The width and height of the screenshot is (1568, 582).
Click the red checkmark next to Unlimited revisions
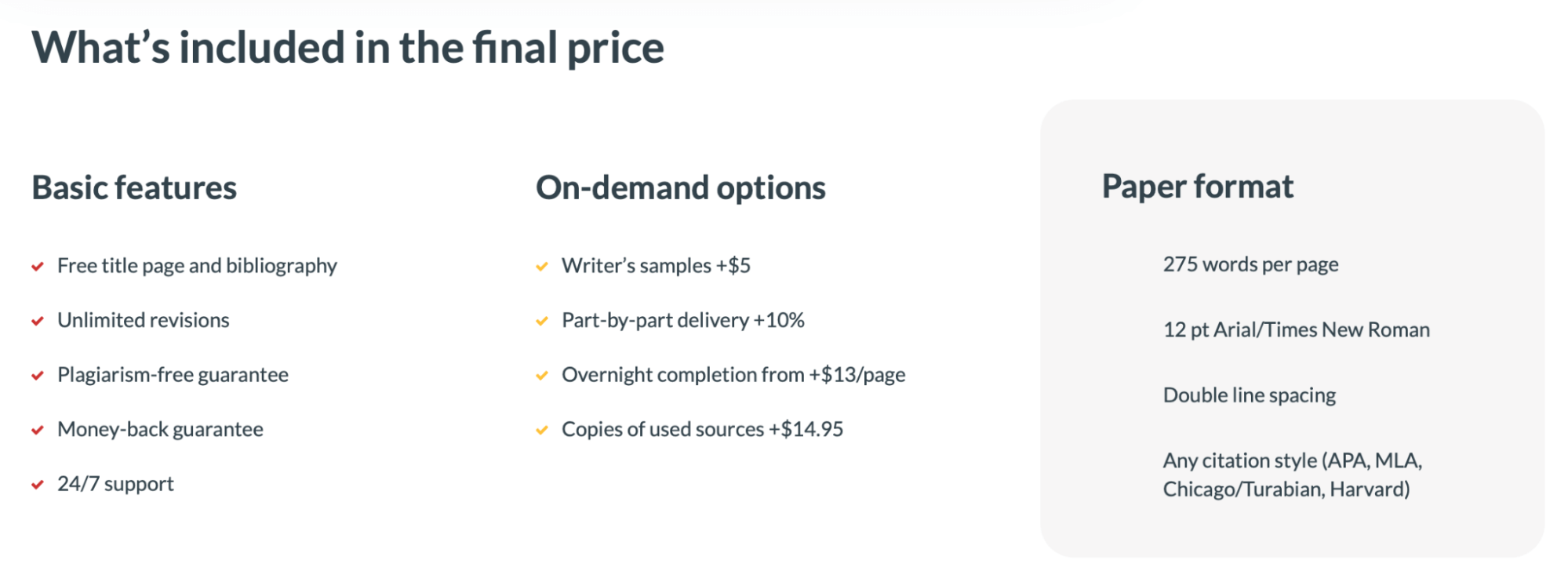tap(37, 322)
